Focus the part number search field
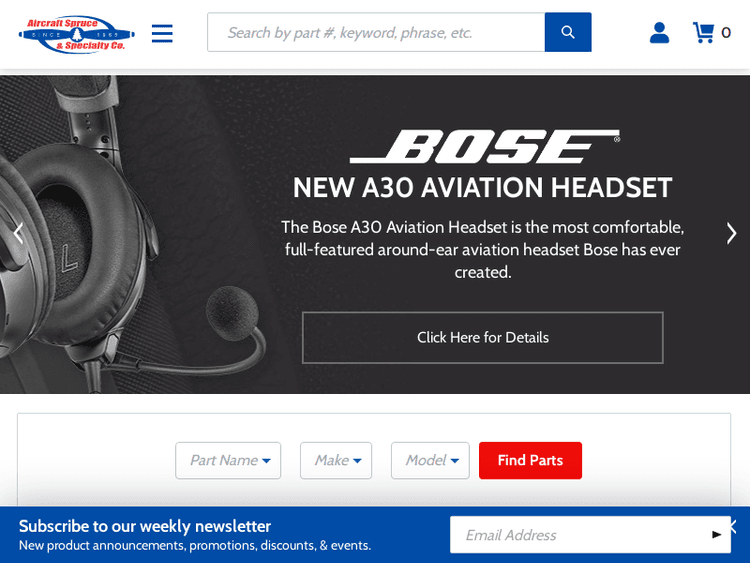This screenshot has width=750, height=563. click(375, 33)
